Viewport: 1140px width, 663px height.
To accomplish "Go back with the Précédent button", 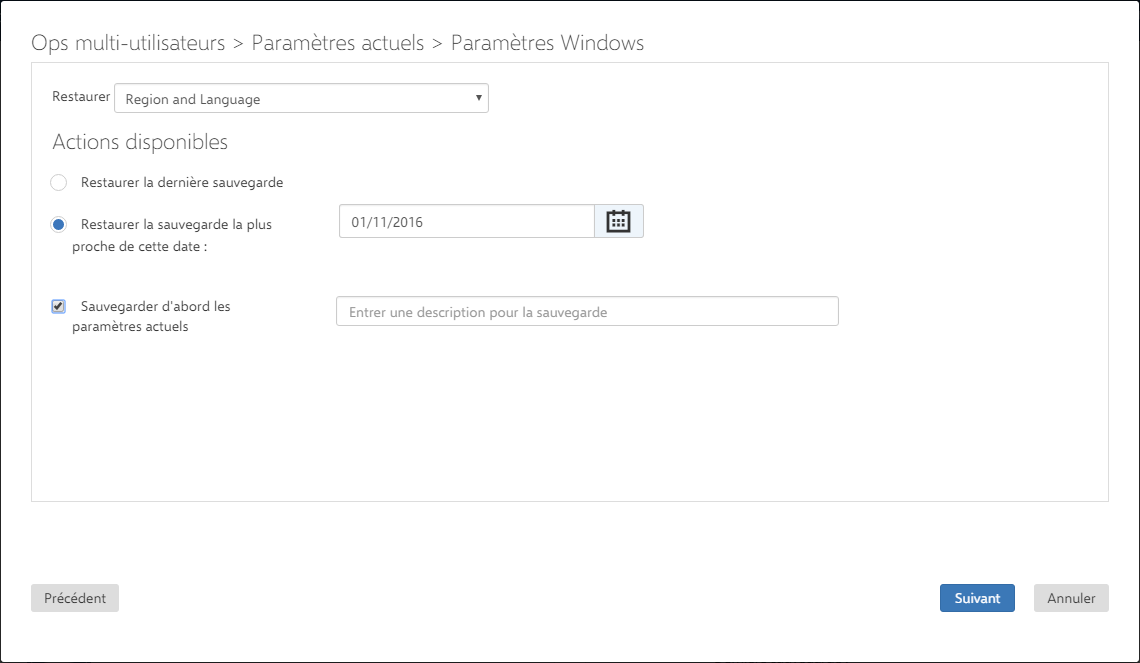I will coord(75,598).
